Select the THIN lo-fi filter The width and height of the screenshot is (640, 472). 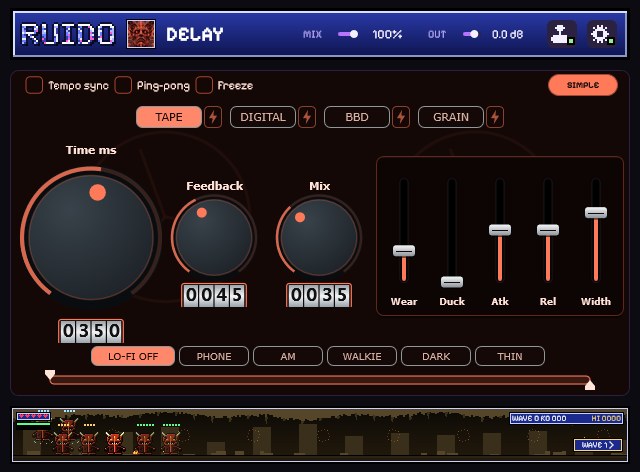(510, 356)
